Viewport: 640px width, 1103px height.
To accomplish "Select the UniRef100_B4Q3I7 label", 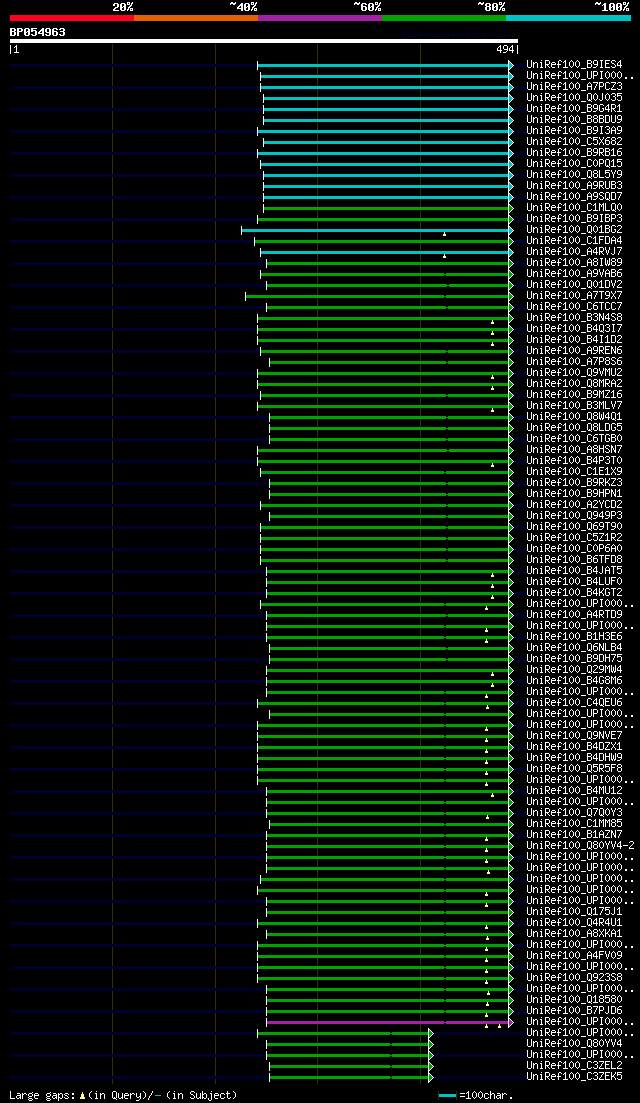I will tap(574, 329).
